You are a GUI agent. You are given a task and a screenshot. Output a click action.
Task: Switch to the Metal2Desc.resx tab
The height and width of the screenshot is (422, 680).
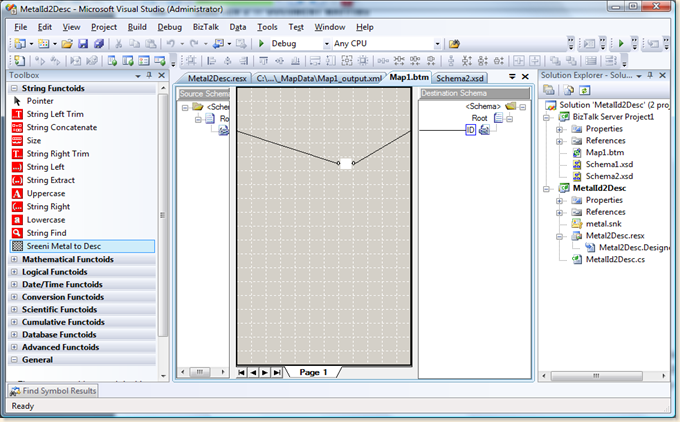click(x=217, y=78)
